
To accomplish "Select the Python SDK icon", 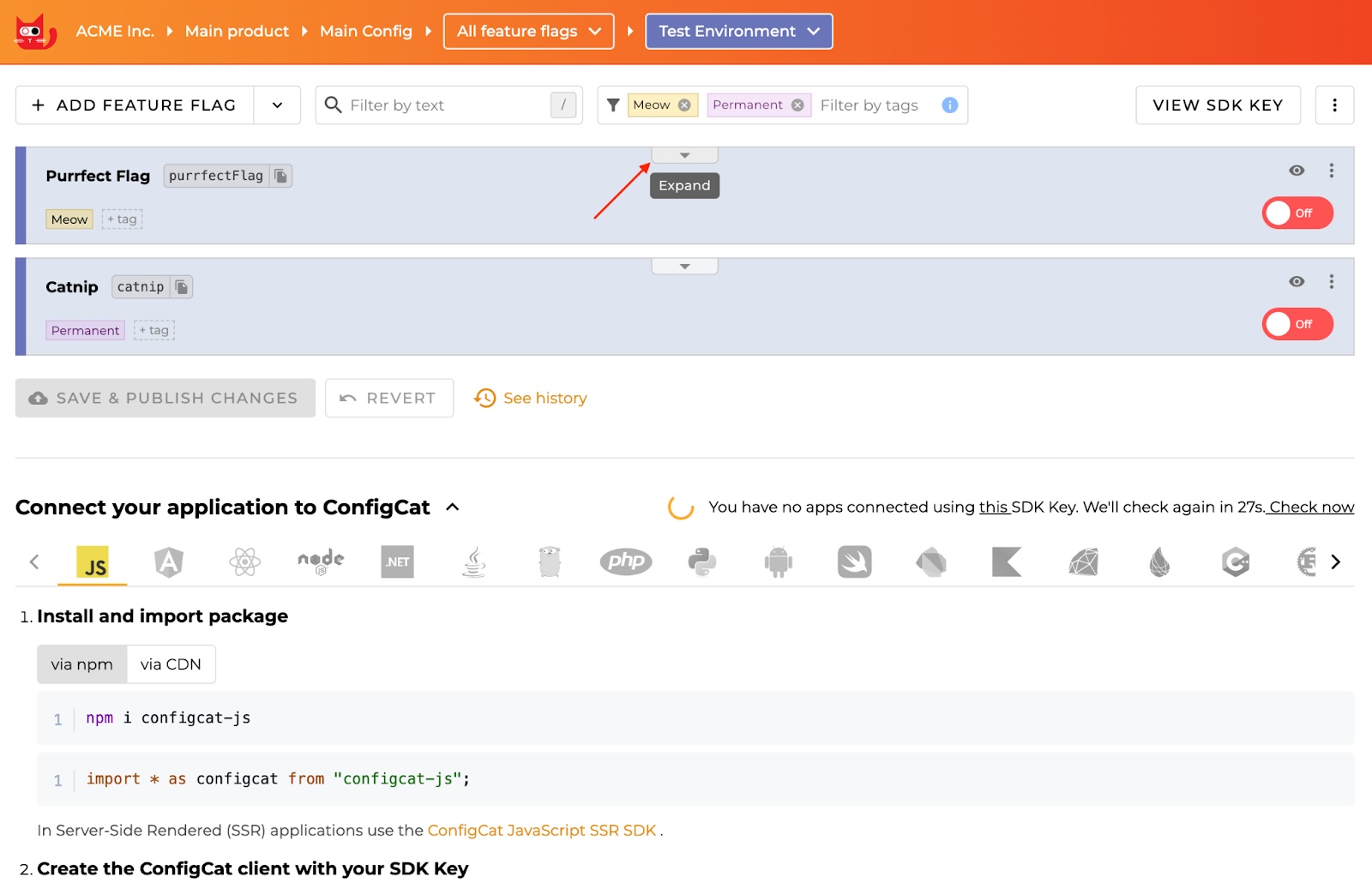I will (701, 562).
